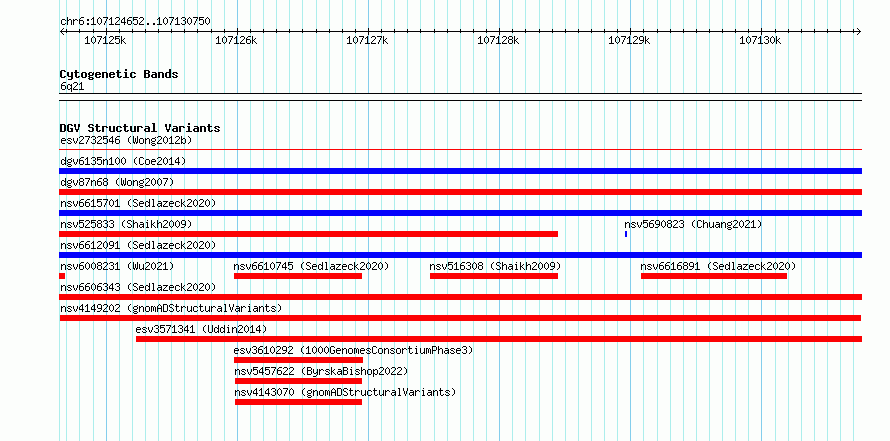The width and height of the screenshot is (890, 441).
Task: Click the red bar under esv3571341
Action: click(499, 339)
